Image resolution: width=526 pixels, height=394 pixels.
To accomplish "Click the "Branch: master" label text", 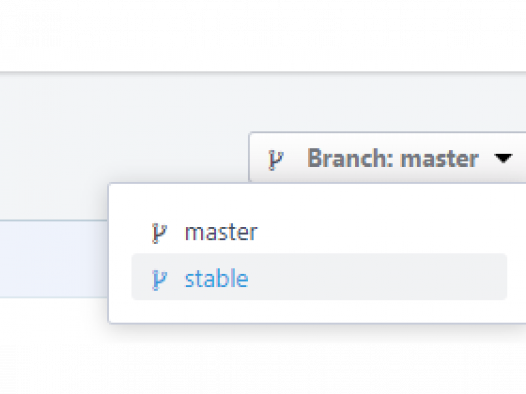I will 393,158.
